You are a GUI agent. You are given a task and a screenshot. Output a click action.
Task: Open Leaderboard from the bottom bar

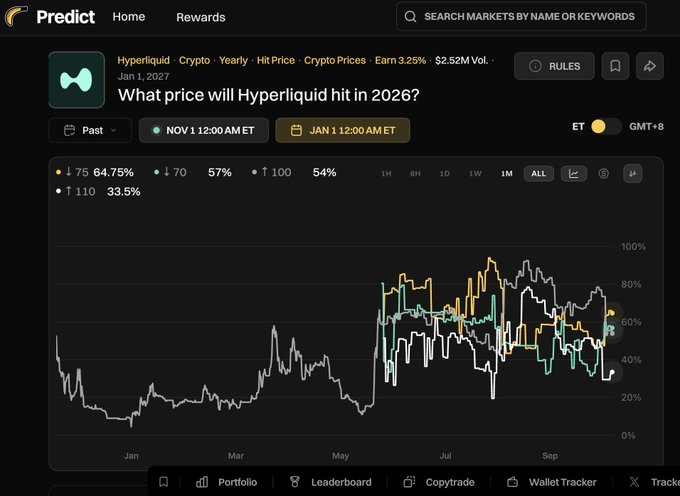click(x=330, y=482)
